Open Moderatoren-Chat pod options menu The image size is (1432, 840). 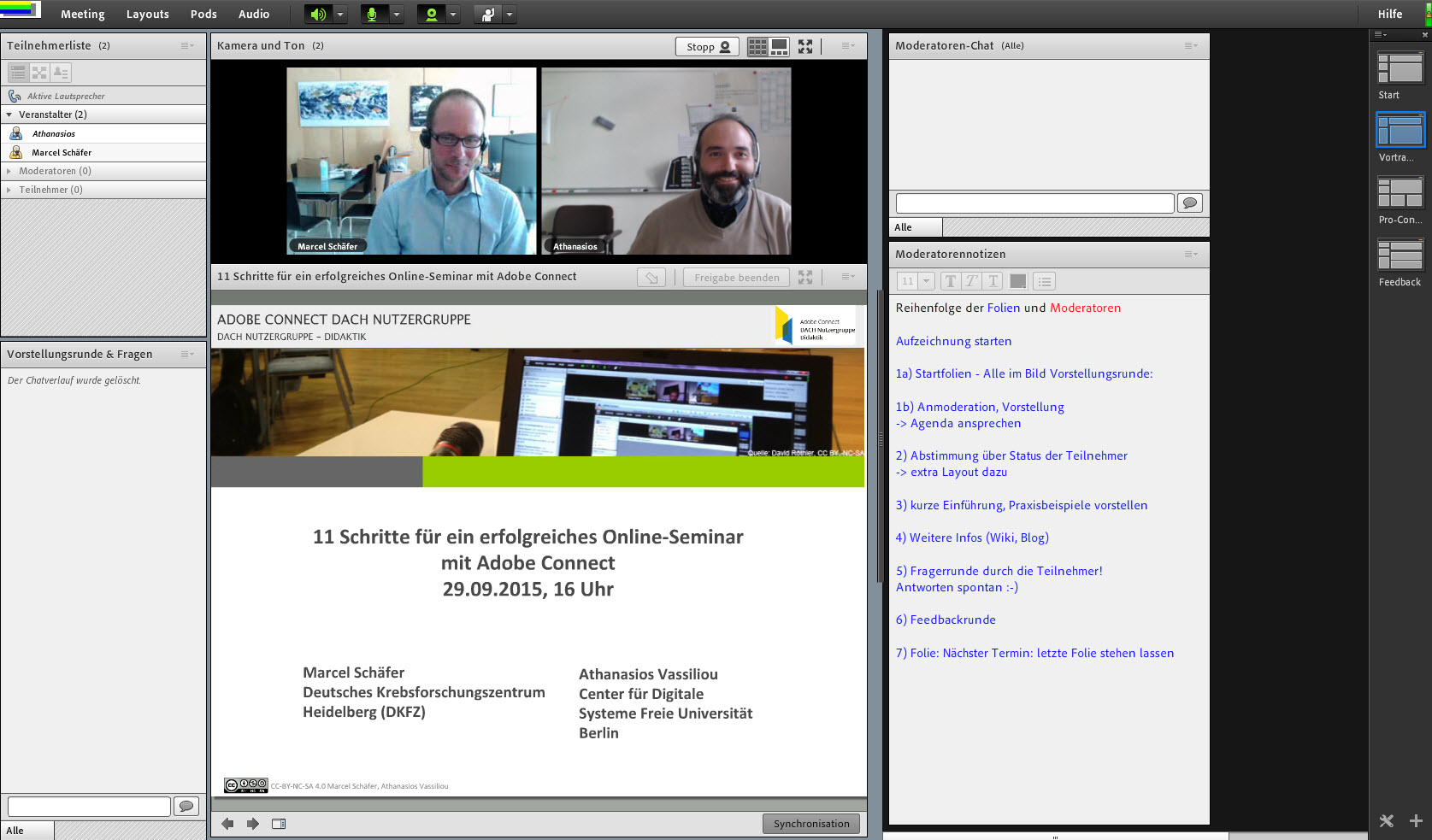[x=1191, y=45]
